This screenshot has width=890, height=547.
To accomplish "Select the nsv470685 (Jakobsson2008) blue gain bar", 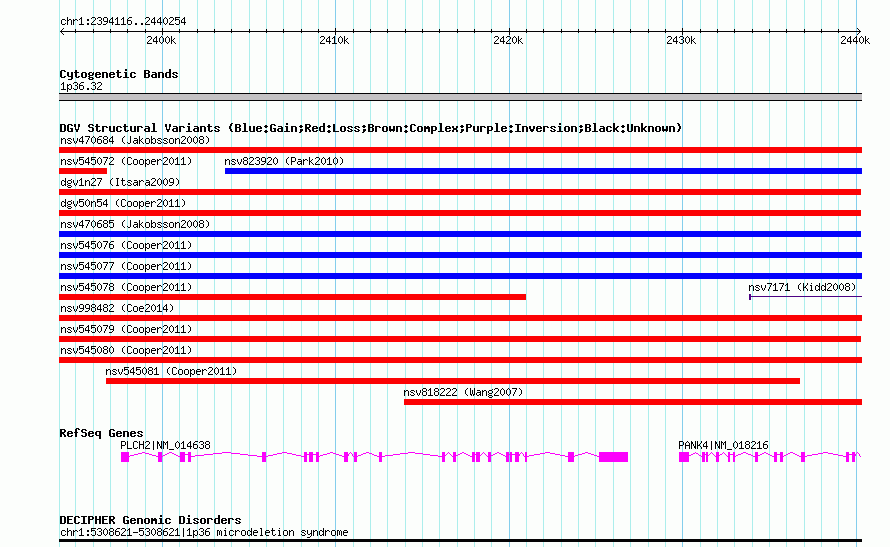I will (x=460, y=234).
